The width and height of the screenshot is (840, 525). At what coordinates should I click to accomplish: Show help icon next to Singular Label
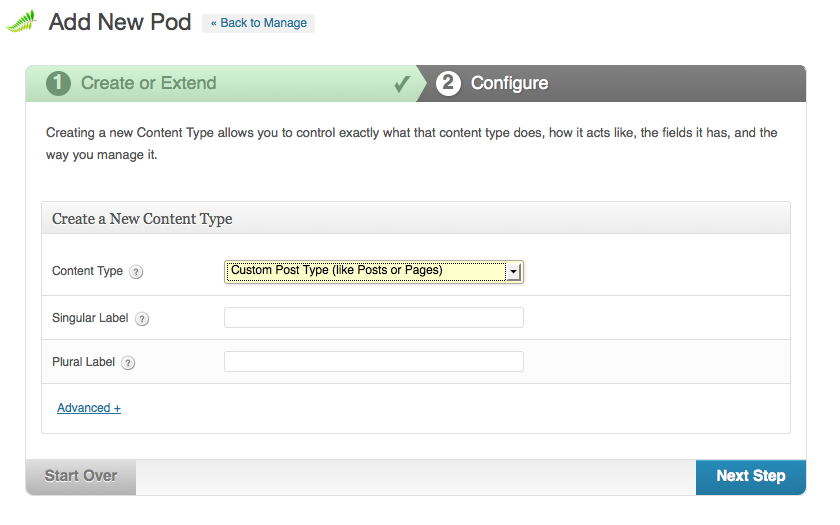coord(142,319)
